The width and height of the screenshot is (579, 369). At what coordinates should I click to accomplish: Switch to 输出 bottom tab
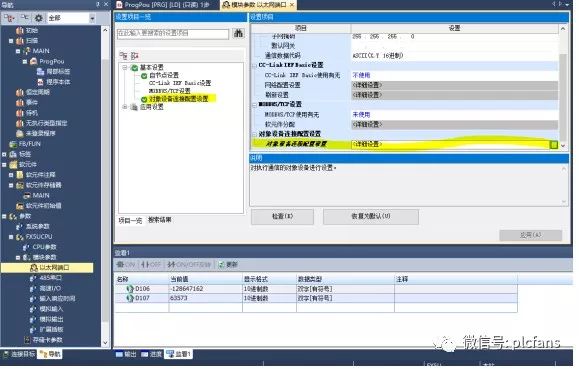(x=126, y=354)
